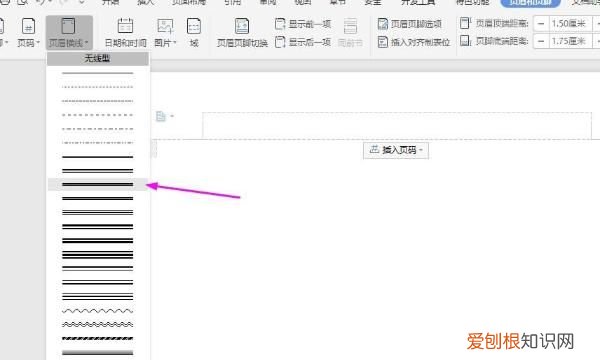Image resolution: width=600 pixels, height=360 pixels.
Task: Choose 无线型 no line option
Action: click(x=98, y=59)
